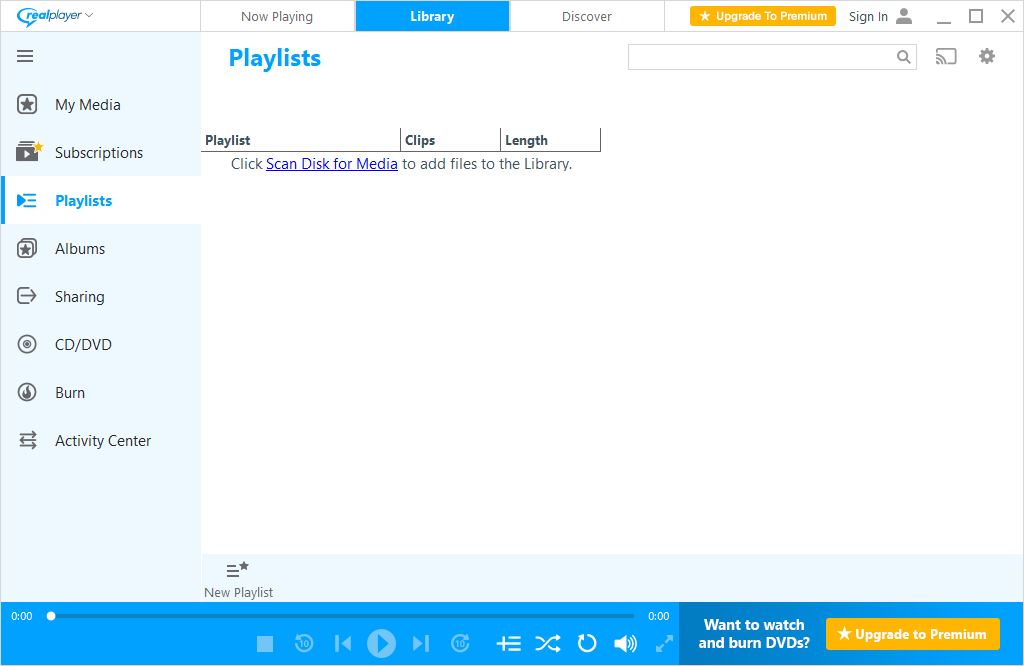
Task: Open Albums label in sidebar
Action: [80, 249]
